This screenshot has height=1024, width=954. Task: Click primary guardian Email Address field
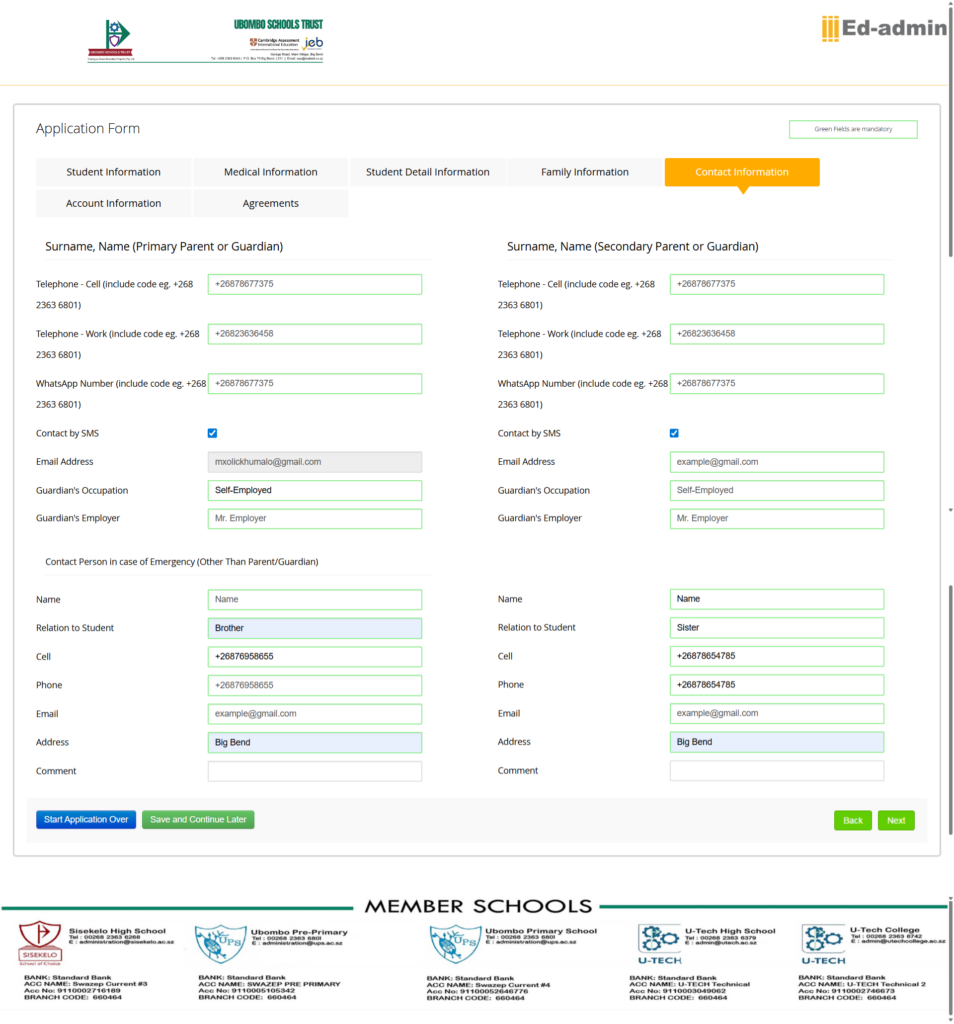(x=315, y=462)
